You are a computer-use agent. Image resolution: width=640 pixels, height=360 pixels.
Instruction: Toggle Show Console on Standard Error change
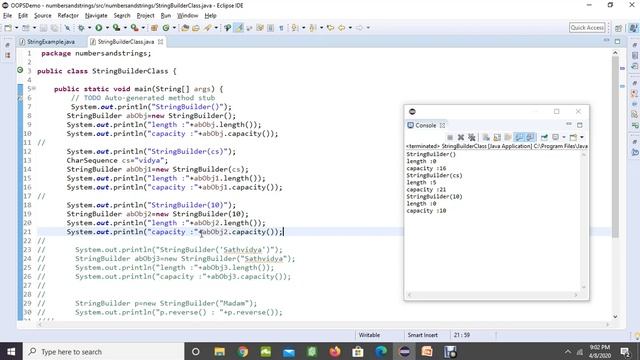(x=530, y=137)
